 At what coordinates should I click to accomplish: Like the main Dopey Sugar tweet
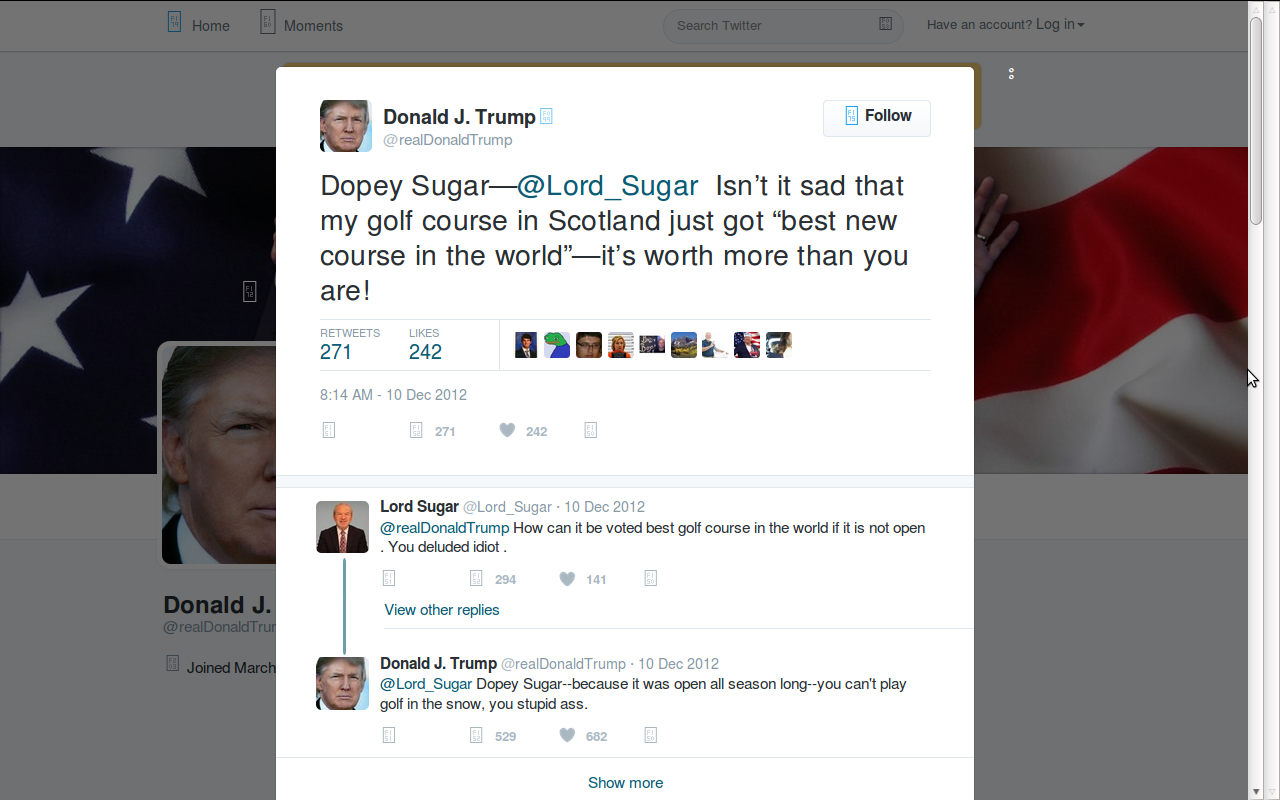click(507, 430)
